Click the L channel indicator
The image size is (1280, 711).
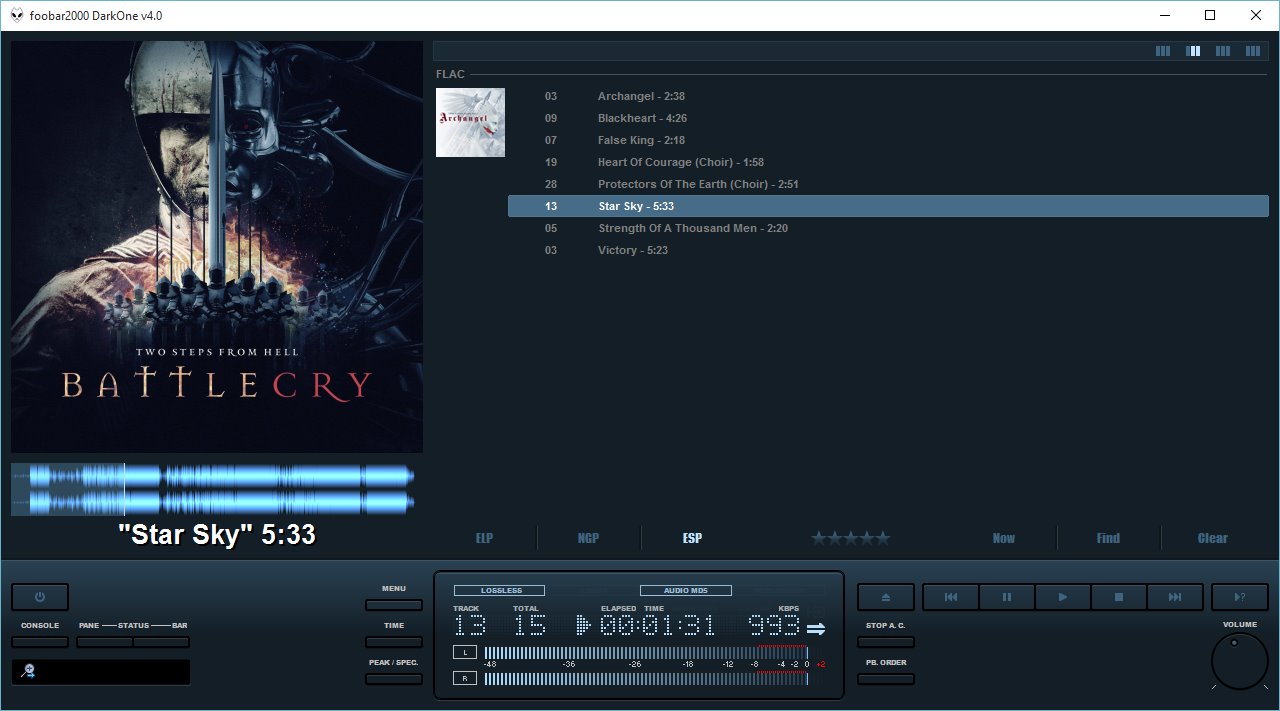click(x=465, y=652)
